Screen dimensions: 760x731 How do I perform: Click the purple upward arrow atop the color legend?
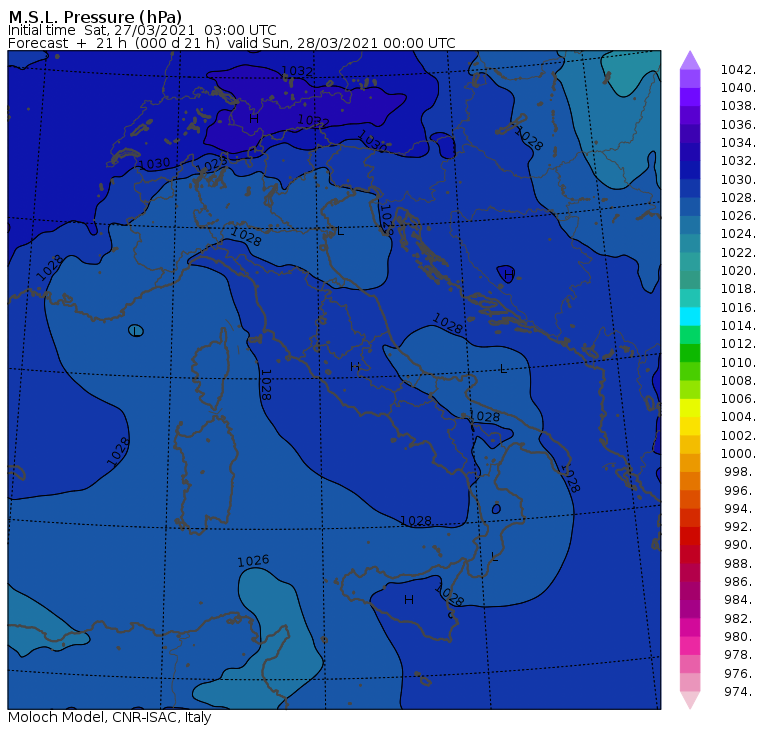690,61
